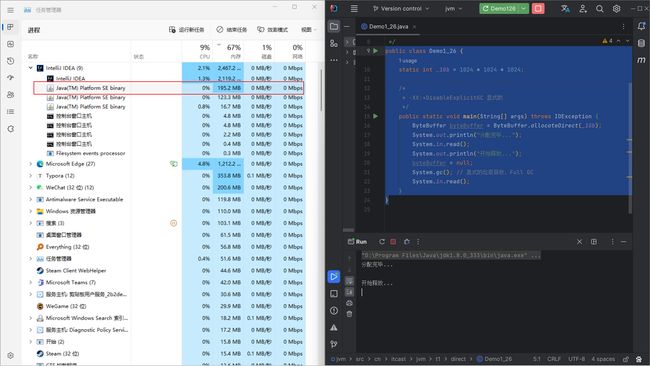This screenshot has height=366, width=650.
Task: Open Performance page in Task Manager sidebar
Action: (10, 44)
